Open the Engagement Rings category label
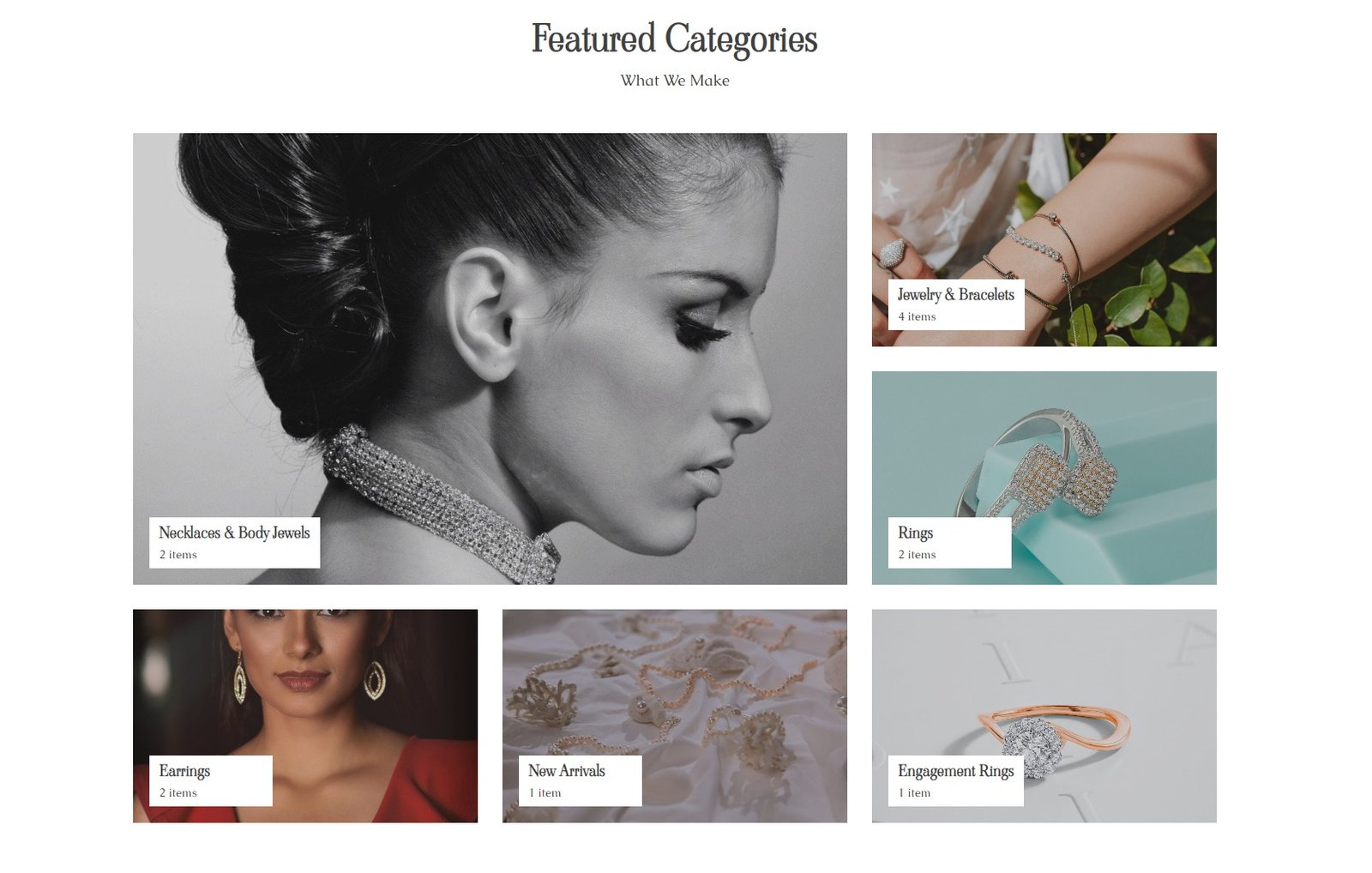Image resolution: width=1372 pixels, height=873 pixels. click(955, 771)
